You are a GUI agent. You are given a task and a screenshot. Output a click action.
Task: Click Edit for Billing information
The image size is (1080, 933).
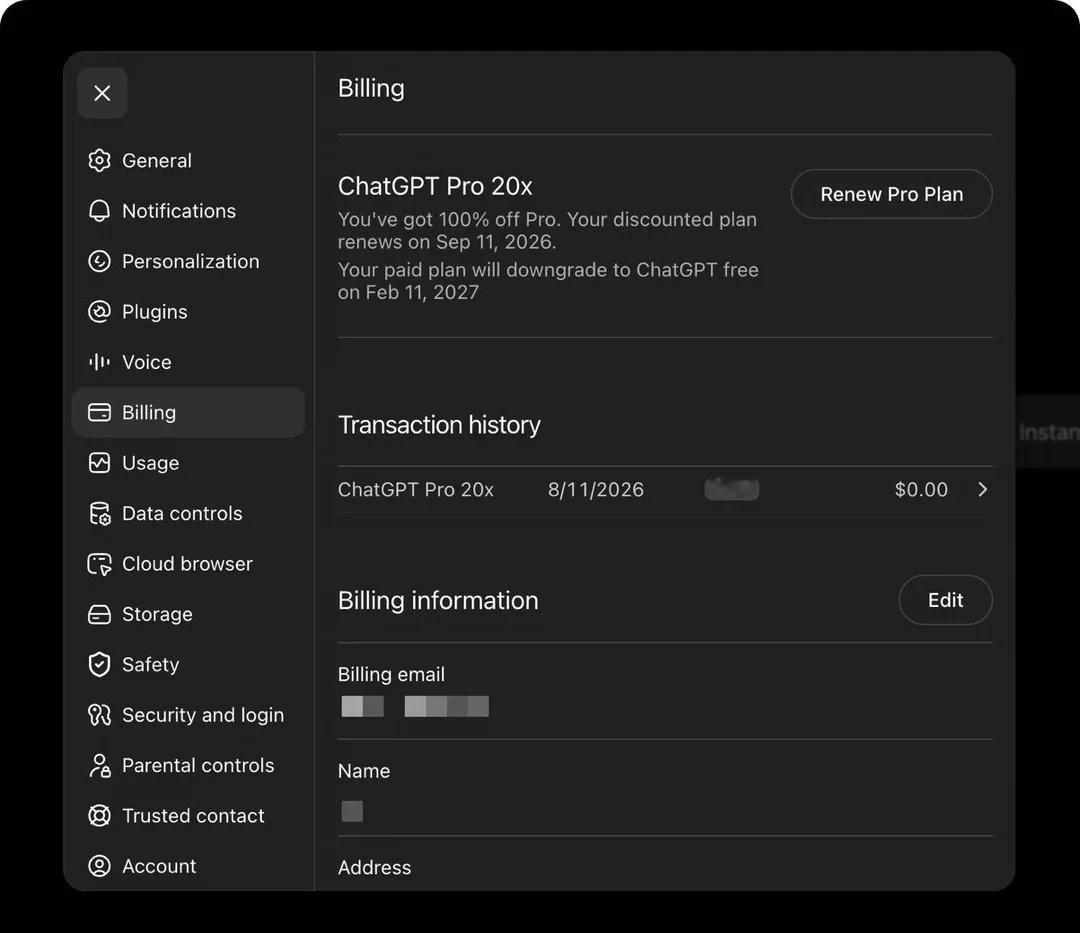[x=945, y=600]
